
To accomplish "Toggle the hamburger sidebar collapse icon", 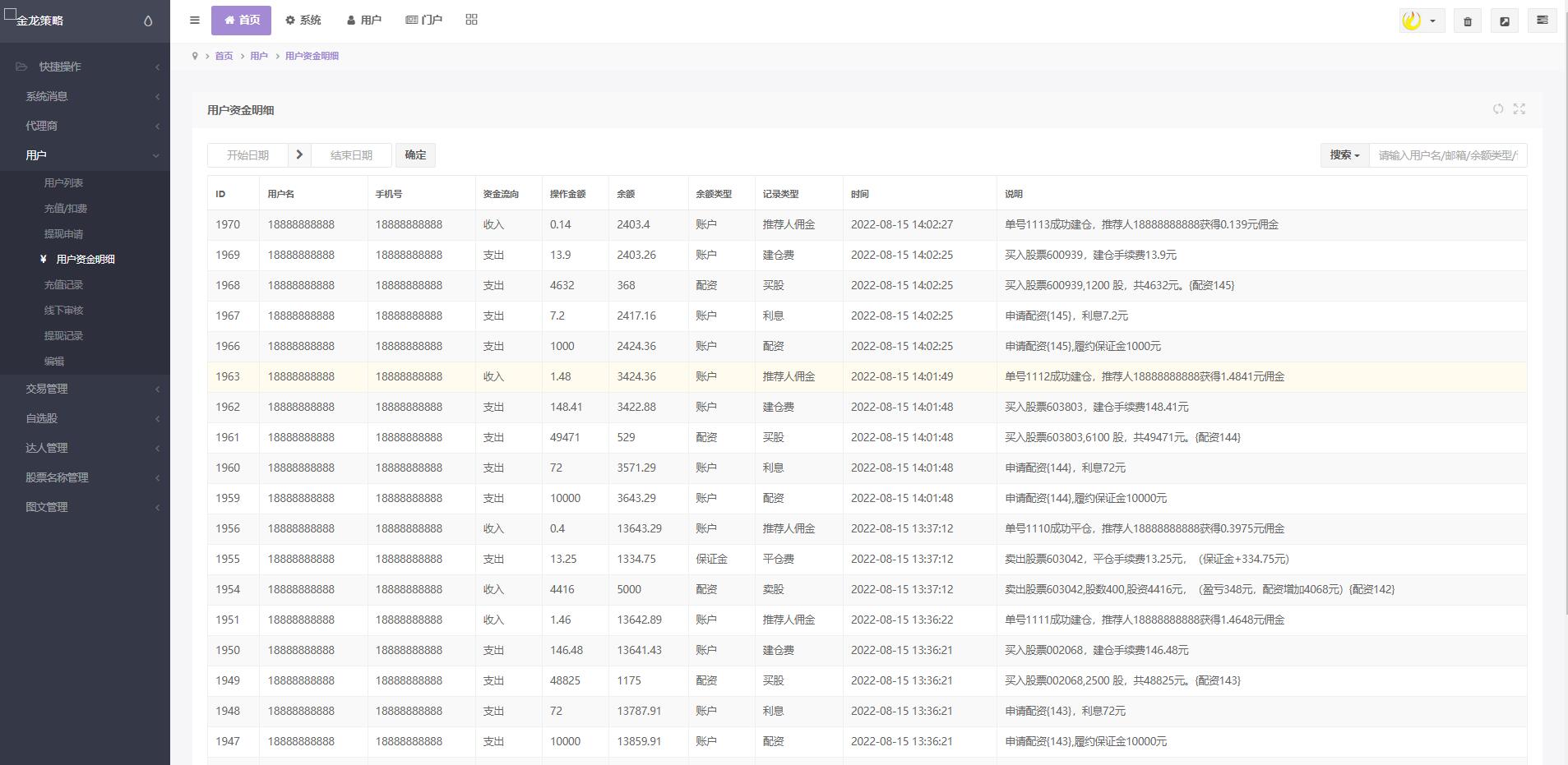I will click(195, 21).
